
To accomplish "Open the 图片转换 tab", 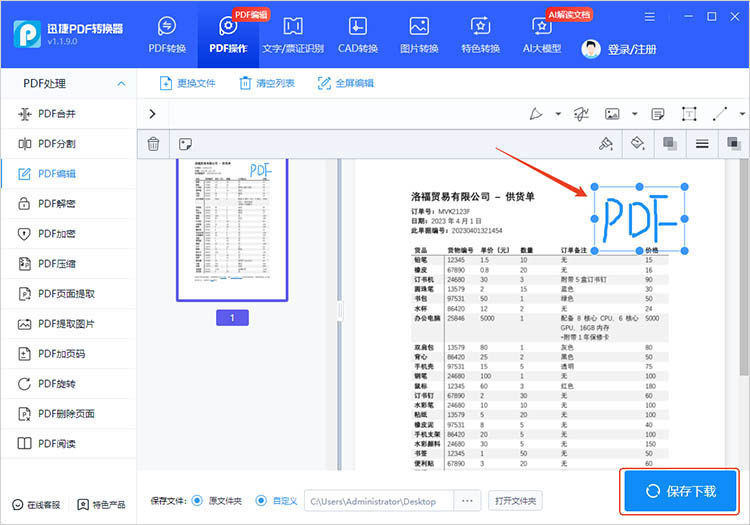I will 419,35.
